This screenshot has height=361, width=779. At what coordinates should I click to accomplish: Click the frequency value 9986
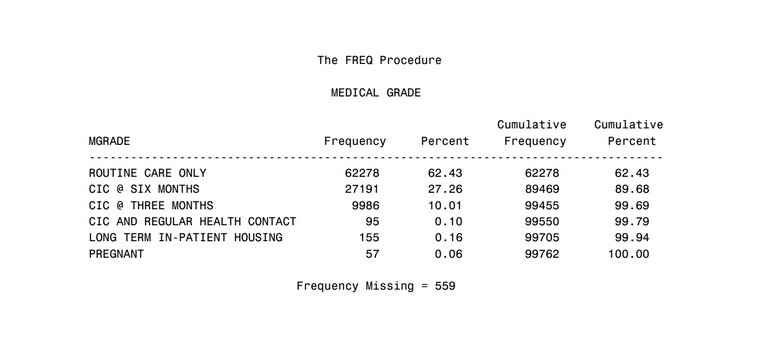365,206
